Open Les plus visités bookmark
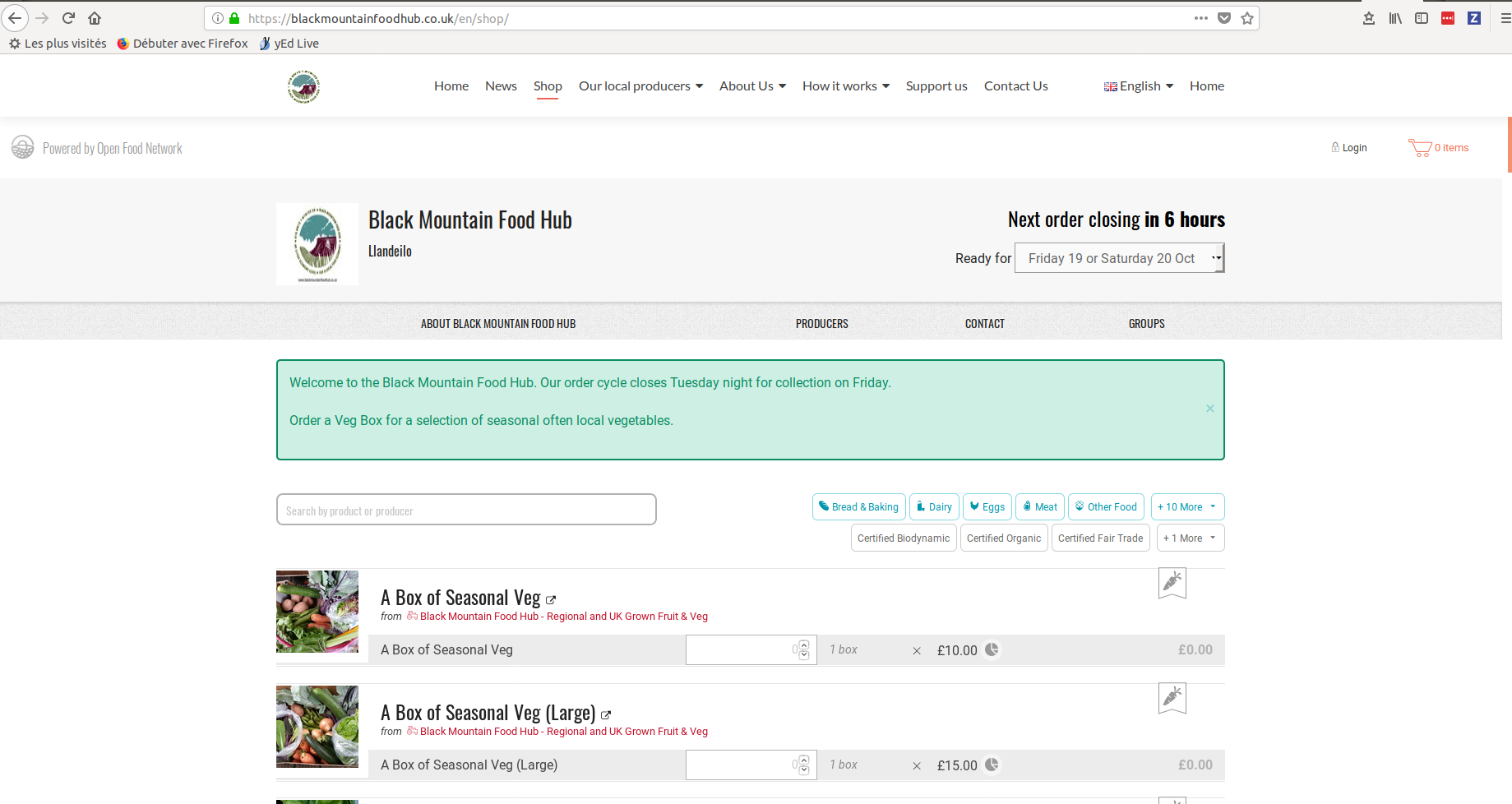1512x804 pixels. [58, 44]
